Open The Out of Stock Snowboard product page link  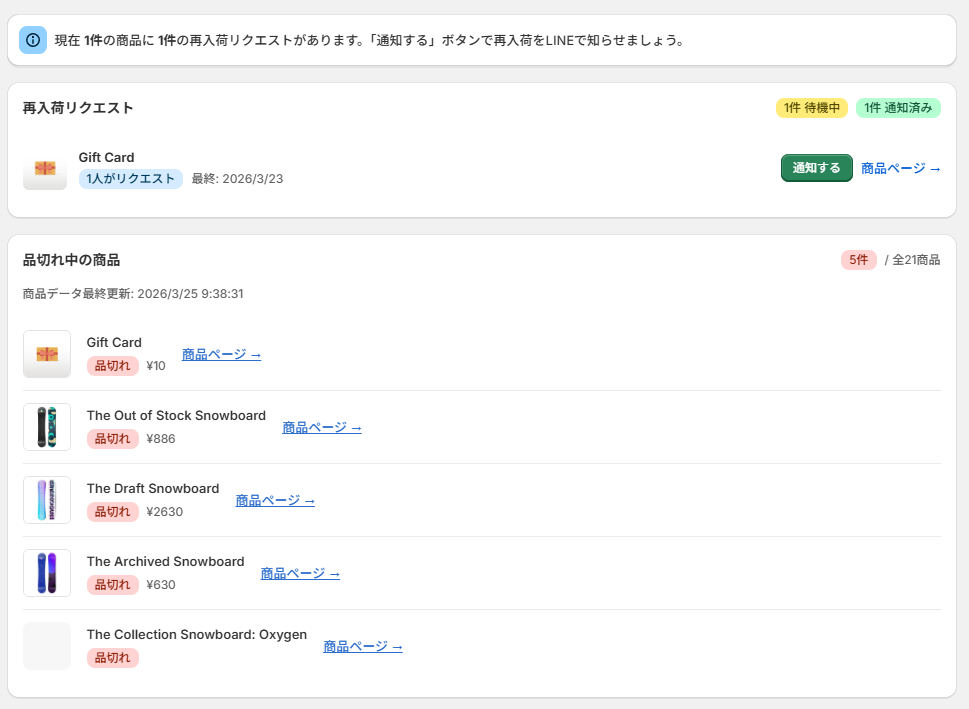coord(322,427)
